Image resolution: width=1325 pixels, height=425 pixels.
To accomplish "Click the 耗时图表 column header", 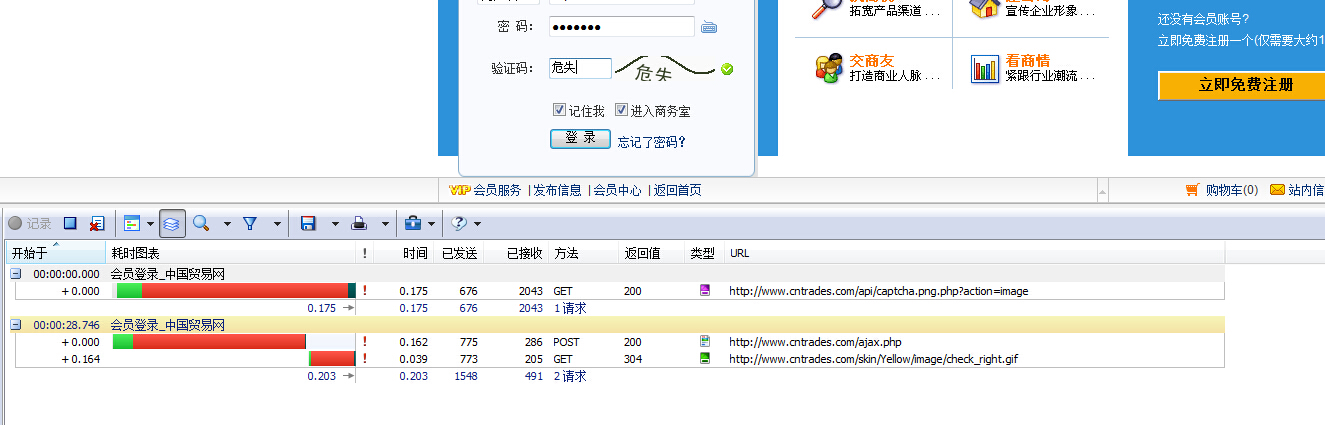I will coord(231,253).
